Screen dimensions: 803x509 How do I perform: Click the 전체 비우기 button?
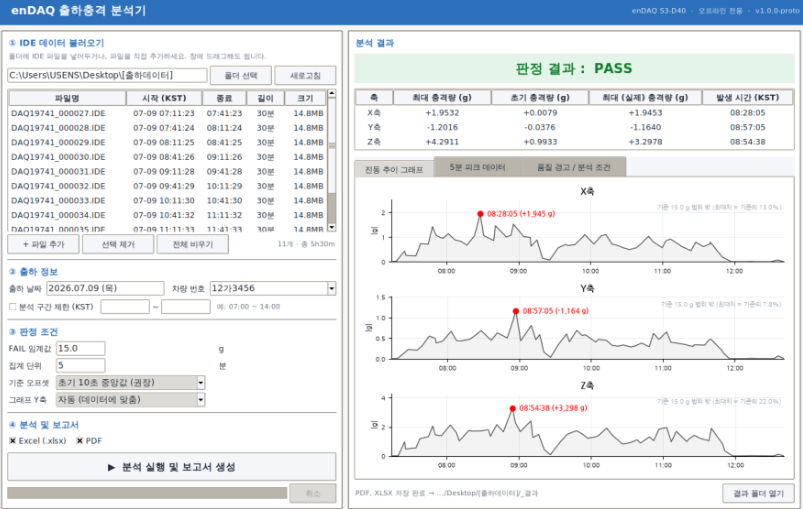(x=193, y=244)
